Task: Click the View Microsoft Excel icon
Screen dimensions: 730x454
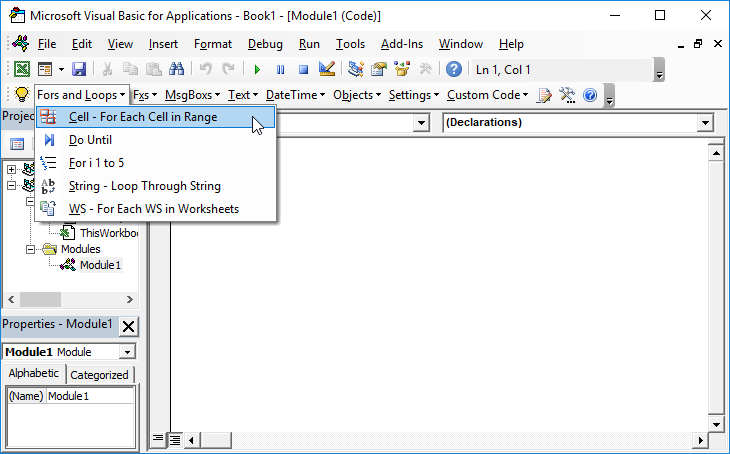Action: tap(21, 69)
